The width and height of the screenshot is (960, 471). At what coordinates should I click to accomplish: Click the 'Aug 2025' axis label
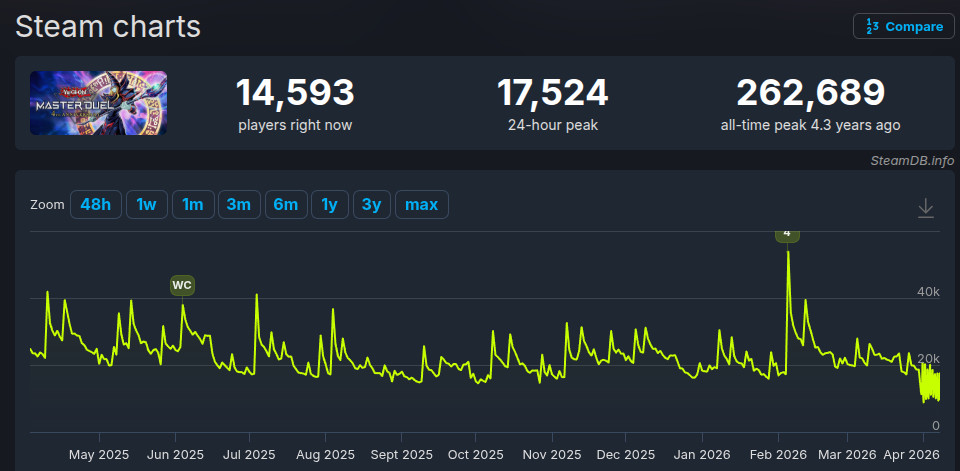pos(325,455)
